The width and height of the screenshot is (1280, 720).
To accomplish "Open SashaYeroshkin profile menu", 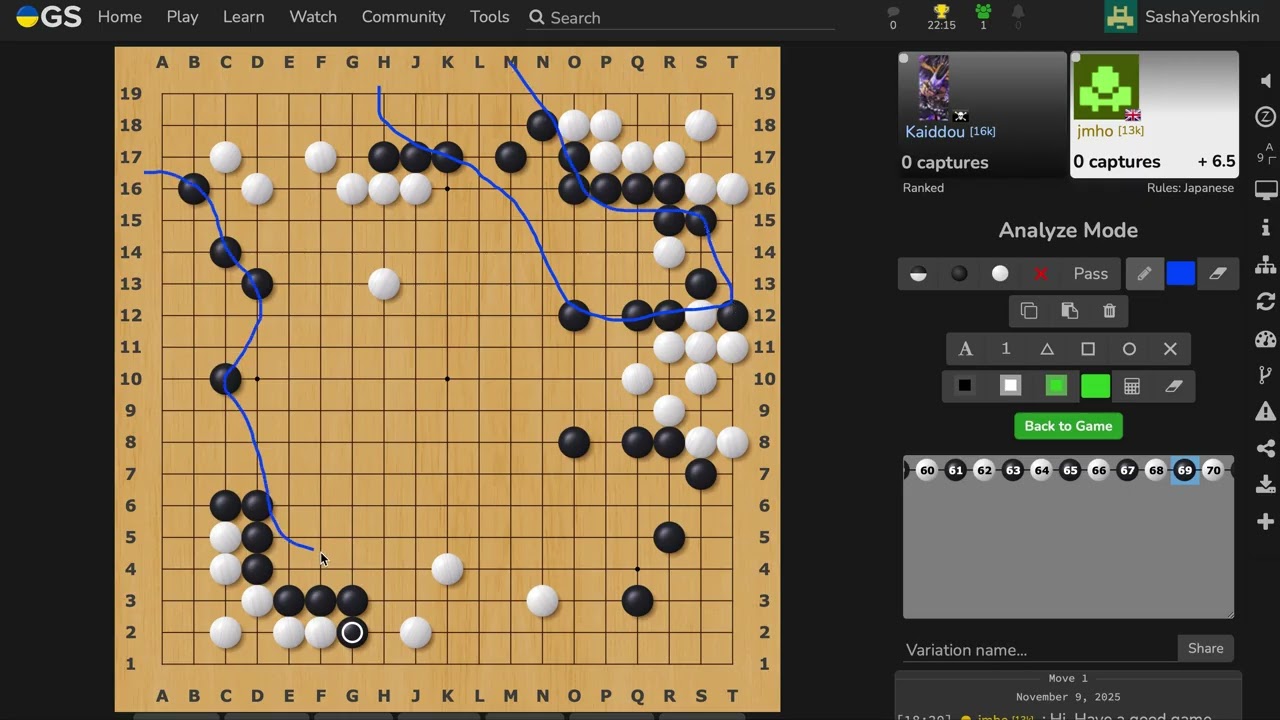I will click(x=1182, y=17).
